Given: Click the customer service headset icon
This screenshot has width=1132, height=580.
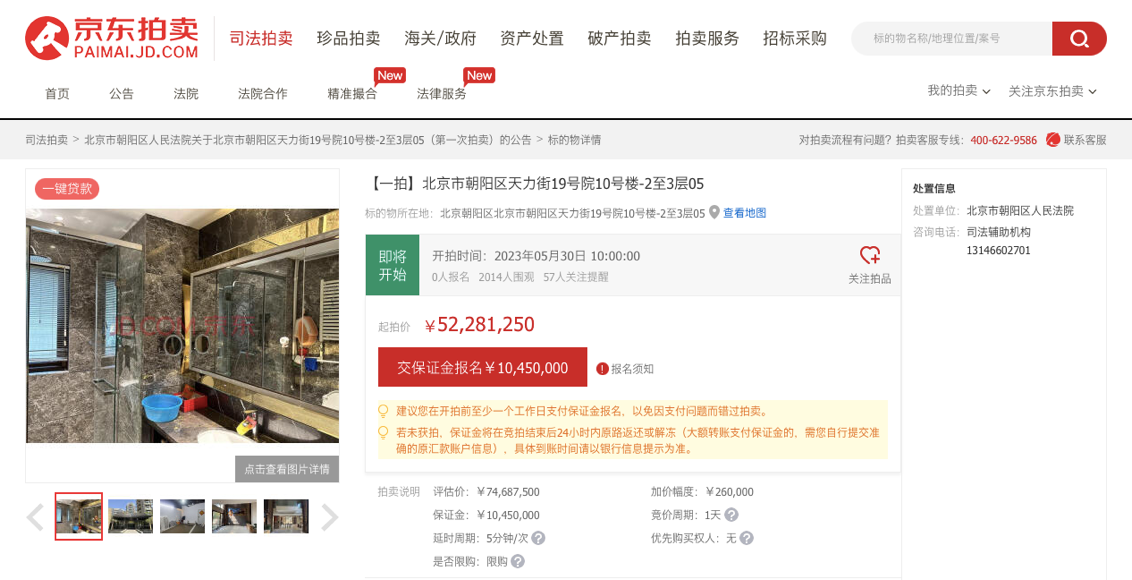Looking at the screenshot, I should (1052, 140).
